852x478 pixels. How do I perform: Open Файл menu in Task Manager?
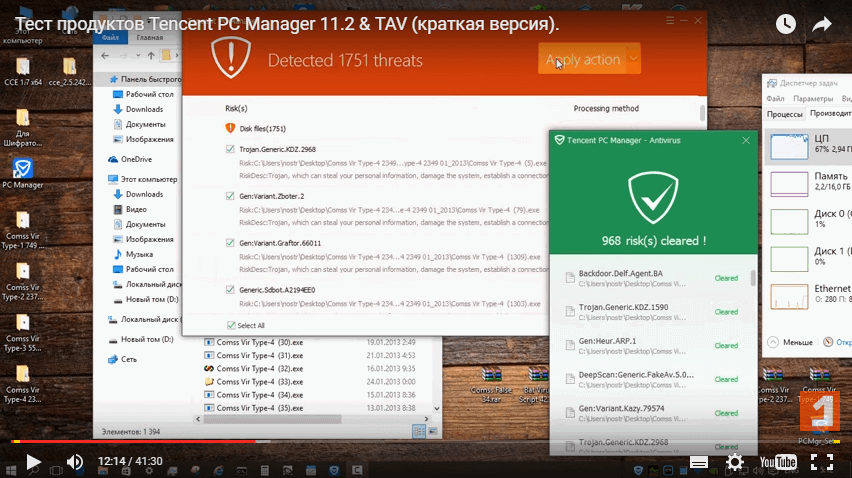[x=775, y=98]
